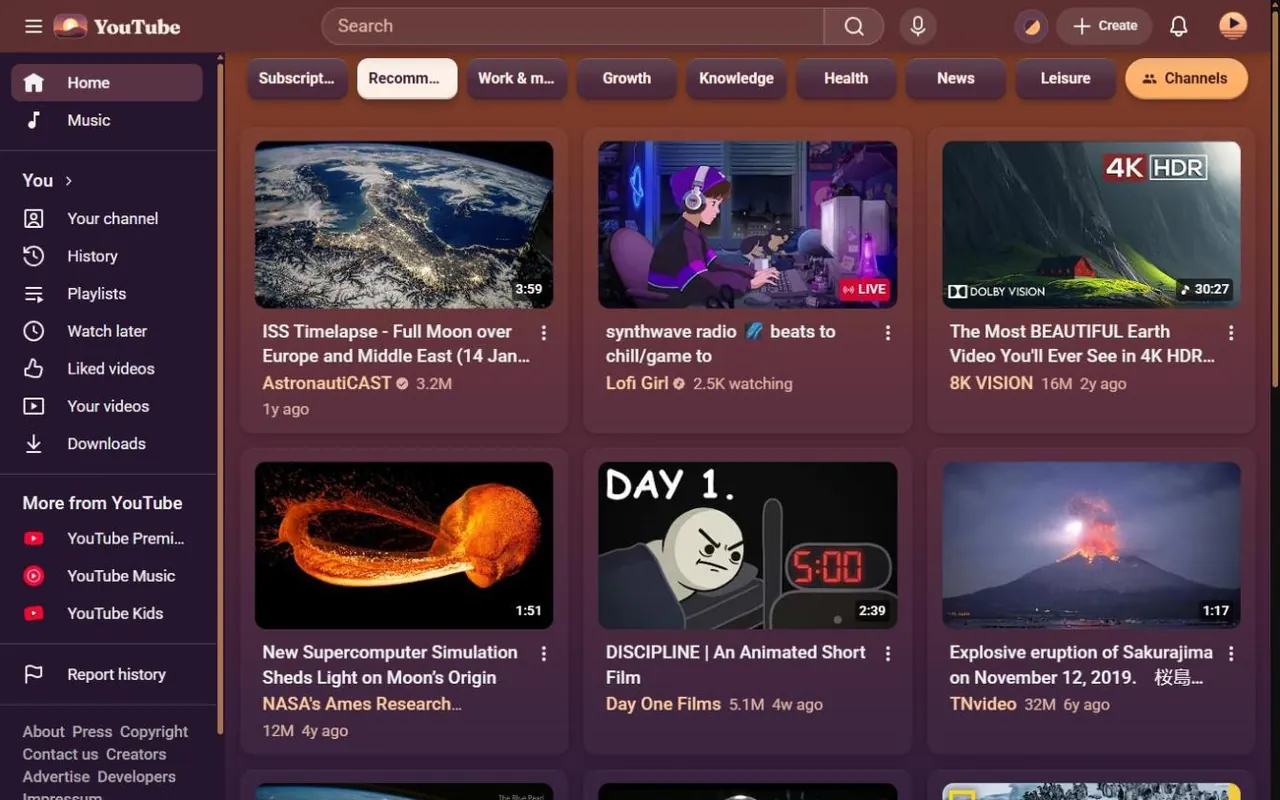This screenshot has height=800, width=1280.
Task: Click the Create button
Action: [x=1104, y=26]
